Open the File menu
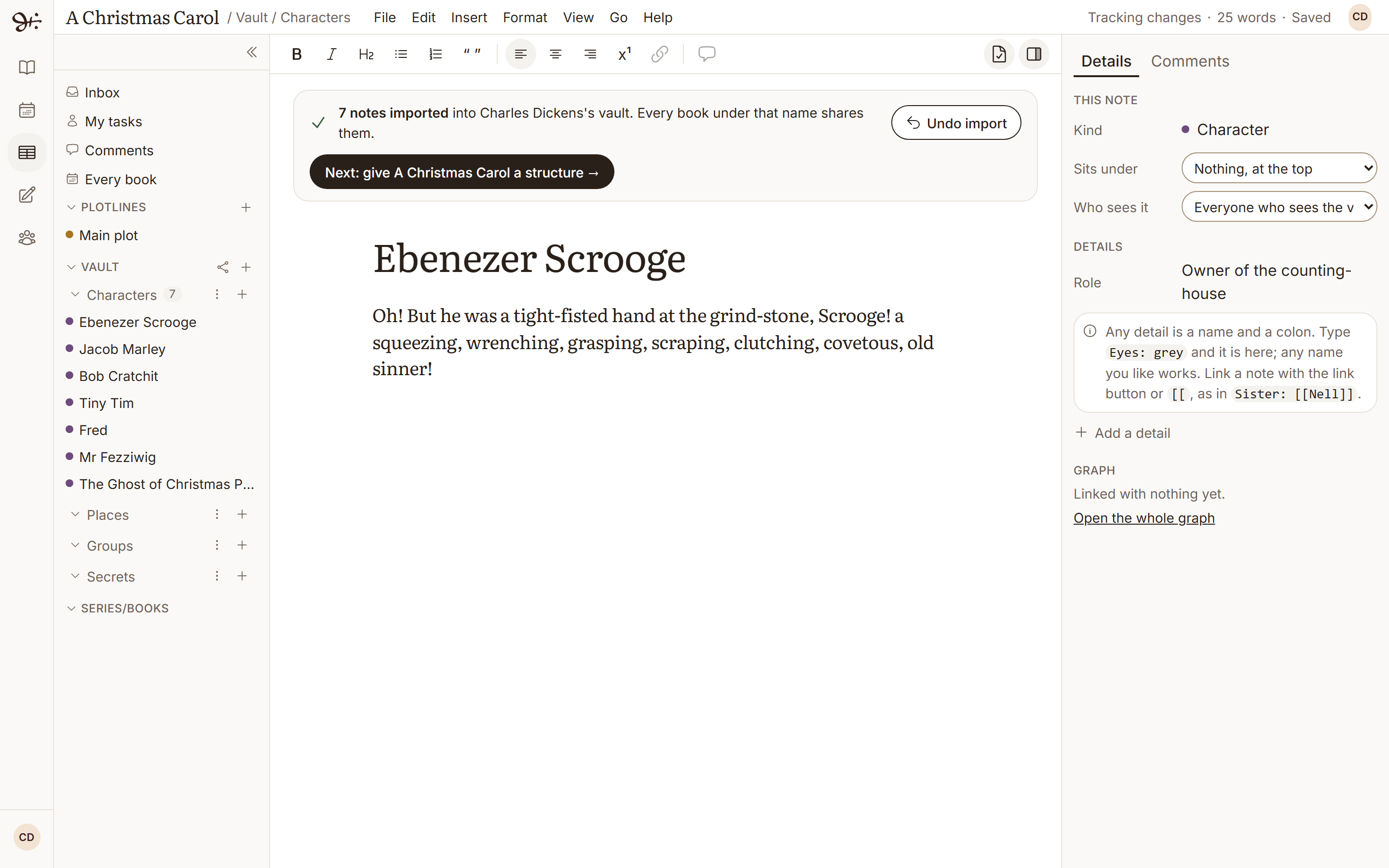The width and height of the screenshot is (1389, 868). click(384, 17)
